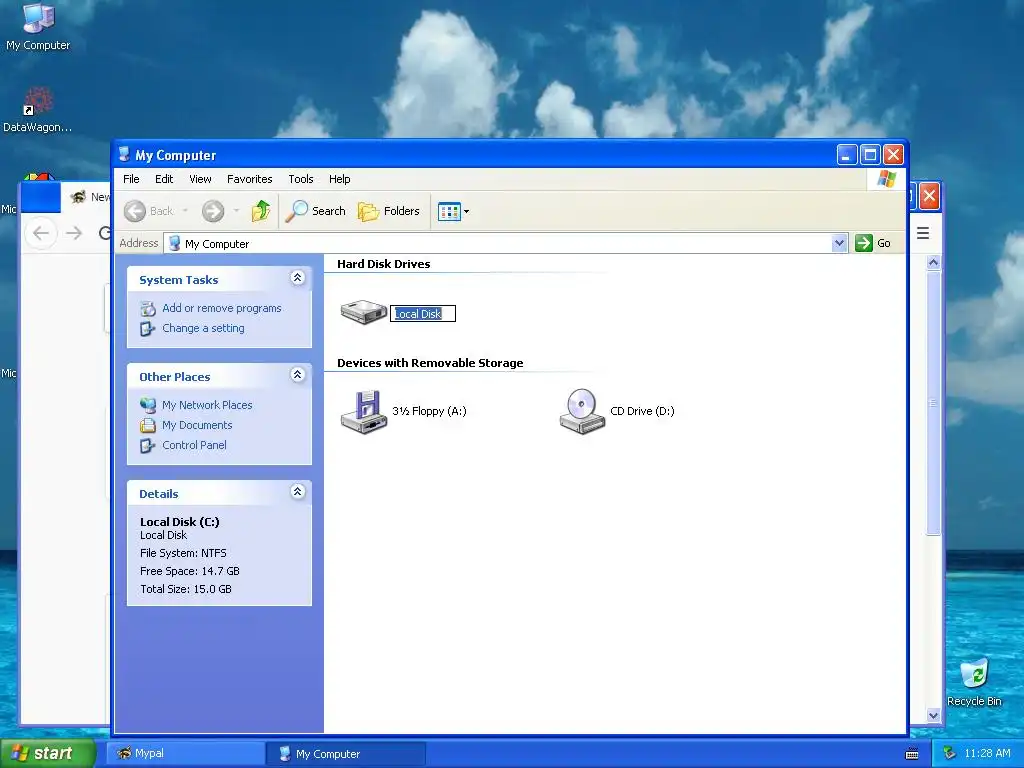Screen dimensions: 1024x768
Task: Minimize the My Computer window
Action: point(847,155)
